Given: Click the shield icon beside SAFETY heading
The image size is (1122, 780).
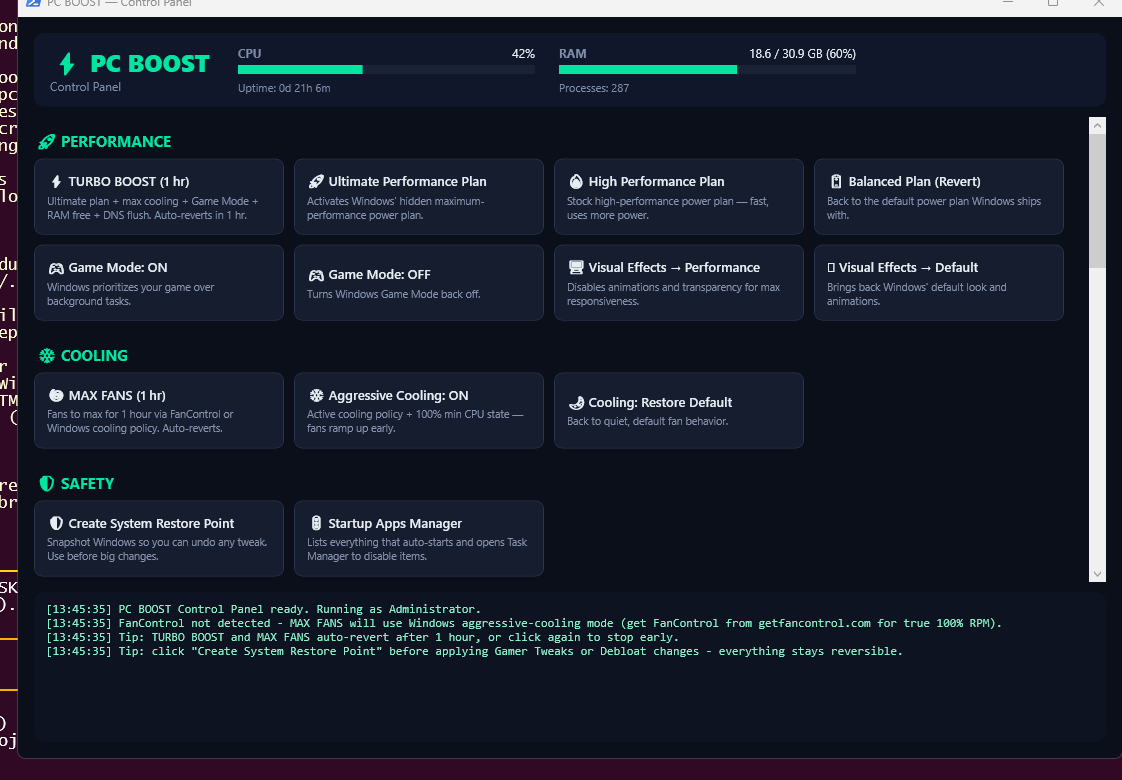Looking at the screenshot, I should (47, 484).
